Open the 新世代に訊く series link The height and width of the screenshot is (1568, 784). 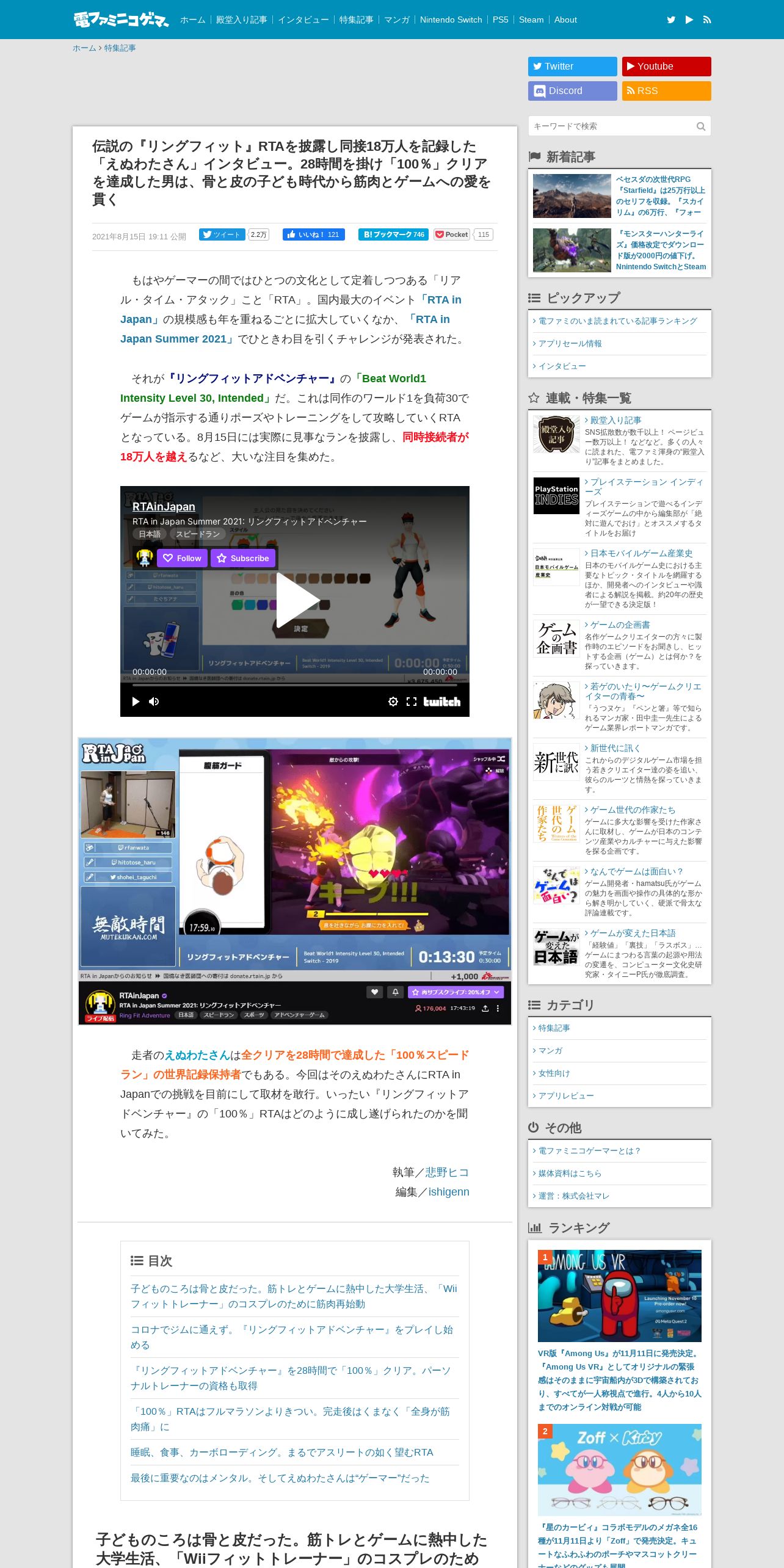pyautogui.click(x=615, y=748)
